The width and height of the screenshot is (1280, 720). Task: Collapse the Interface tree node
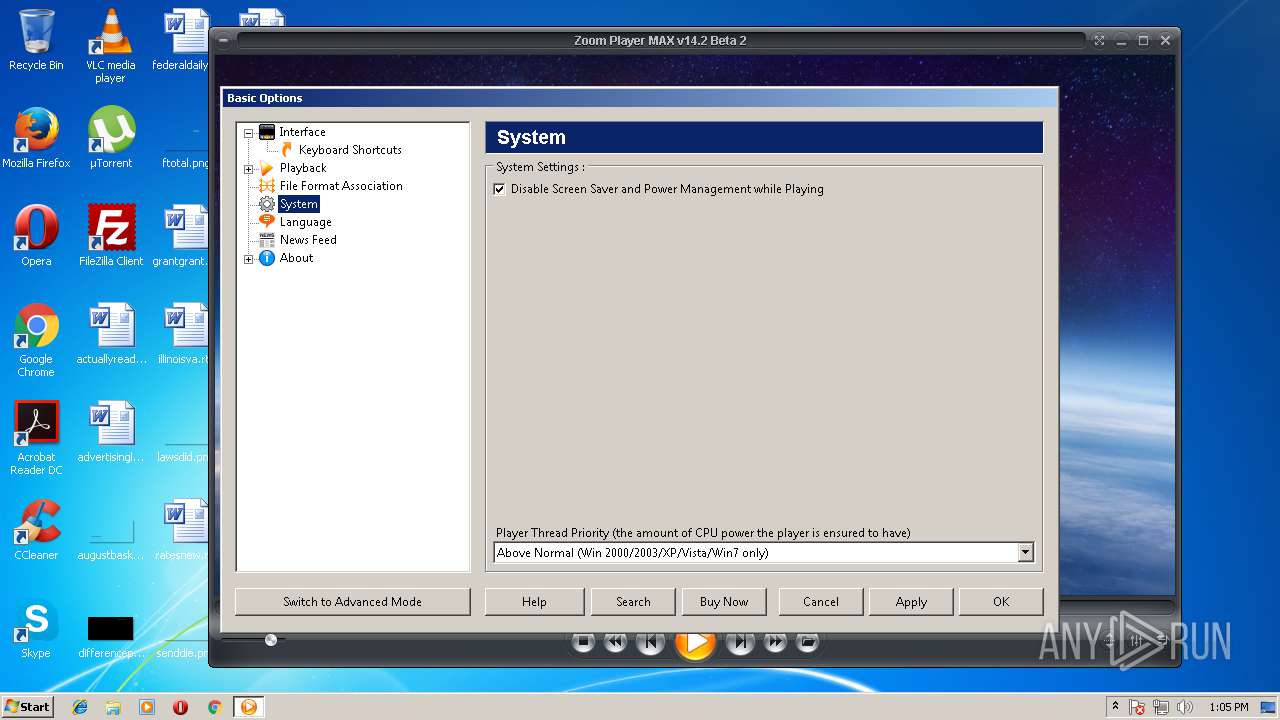[249, 133]
